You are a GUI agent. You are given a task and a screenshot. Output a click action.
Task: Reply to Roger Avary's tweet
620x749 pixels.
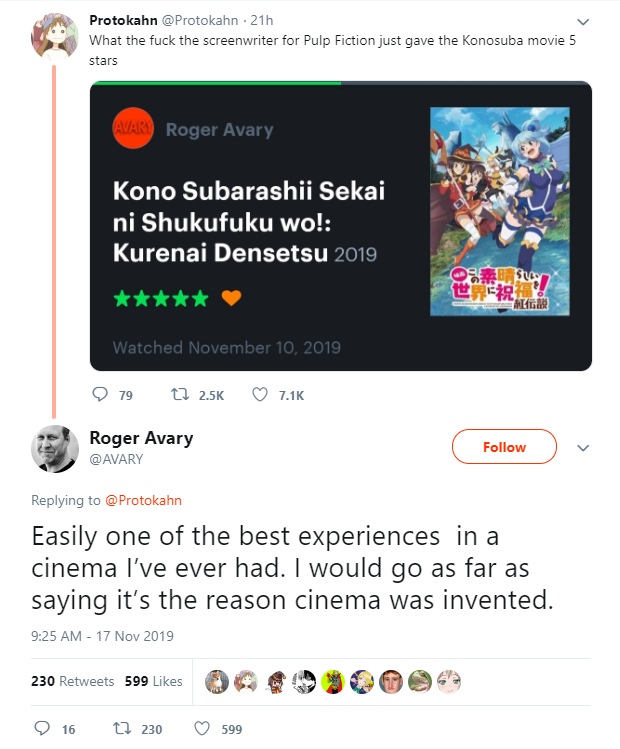coord(41,729)
